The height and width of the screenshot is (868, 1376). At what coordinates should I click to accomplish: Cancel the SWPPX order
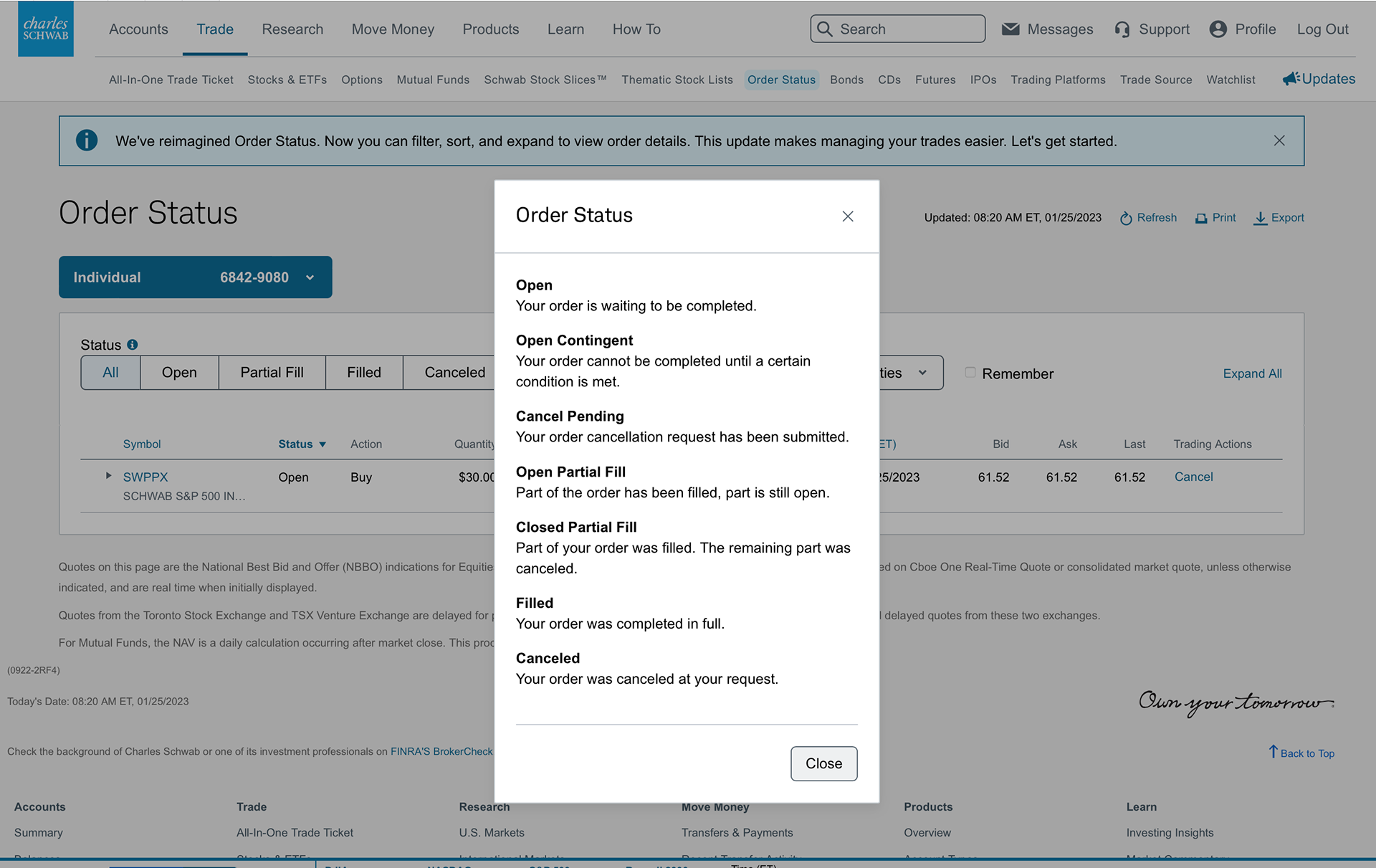coord(1193,477)
